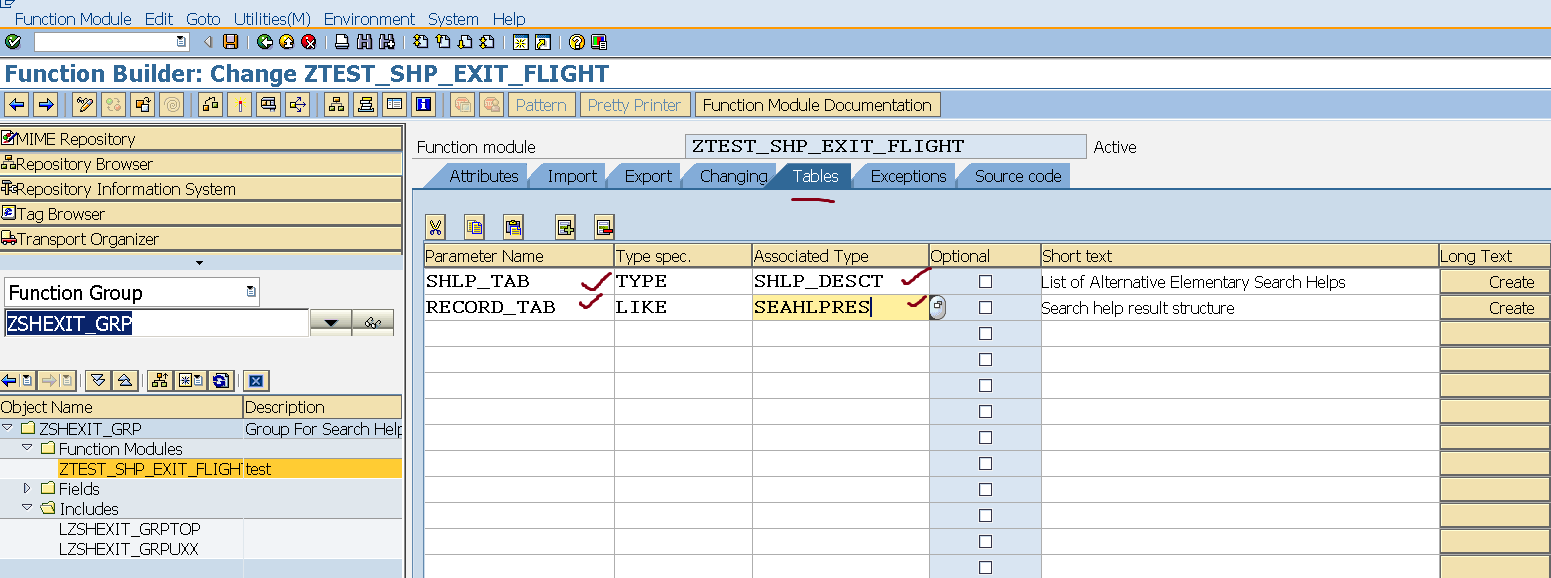
Task: Delete a row using the remove-row icon
Action: point(603,227)
